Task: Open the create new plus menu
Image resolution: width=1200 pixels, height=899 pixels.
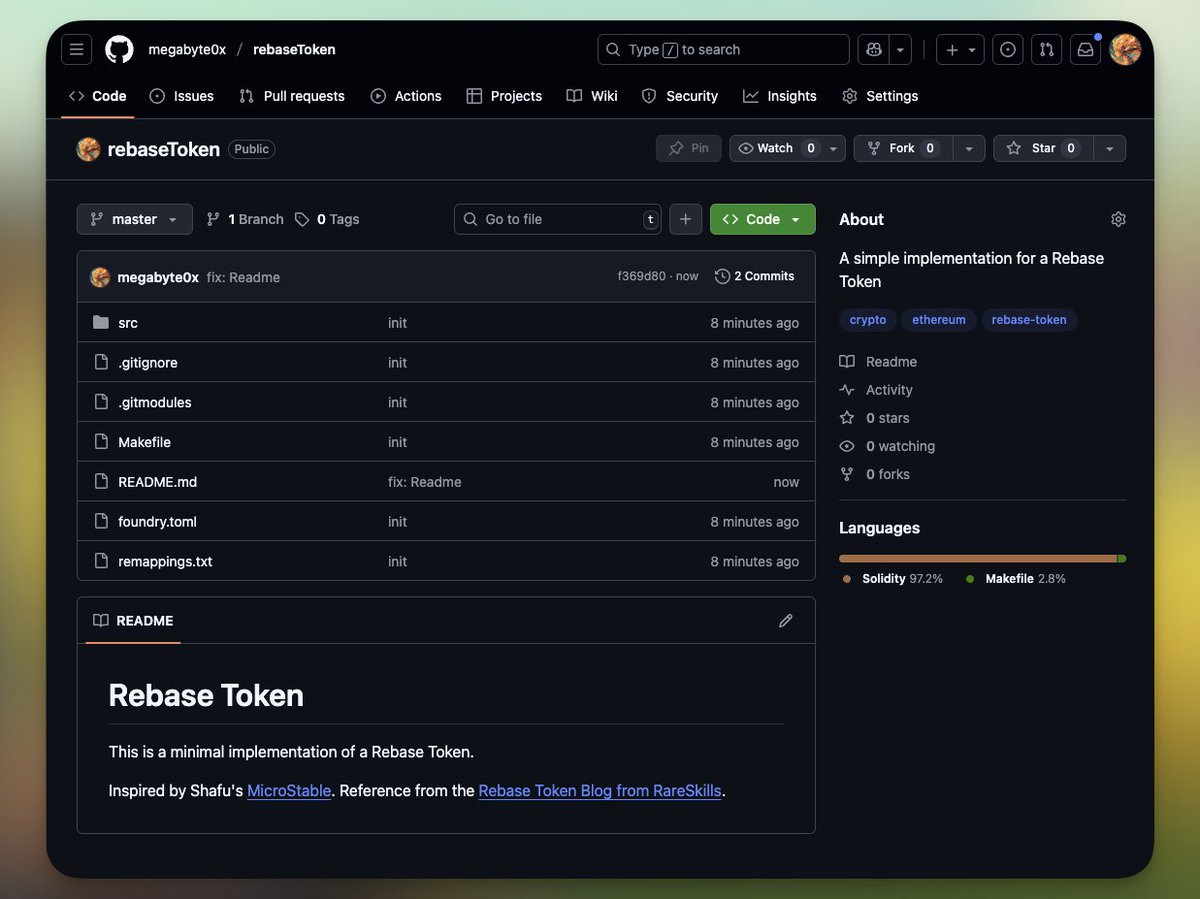Action: pyautogui.click(x=960, y=49)
